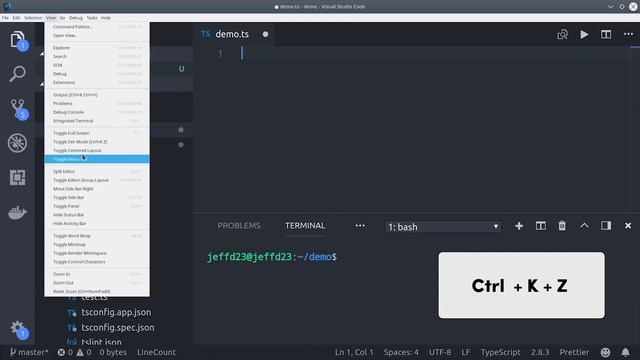Screen dimensions: 640x360
Task: Maximize the panel with the up chevron
Action: point(584,225)
